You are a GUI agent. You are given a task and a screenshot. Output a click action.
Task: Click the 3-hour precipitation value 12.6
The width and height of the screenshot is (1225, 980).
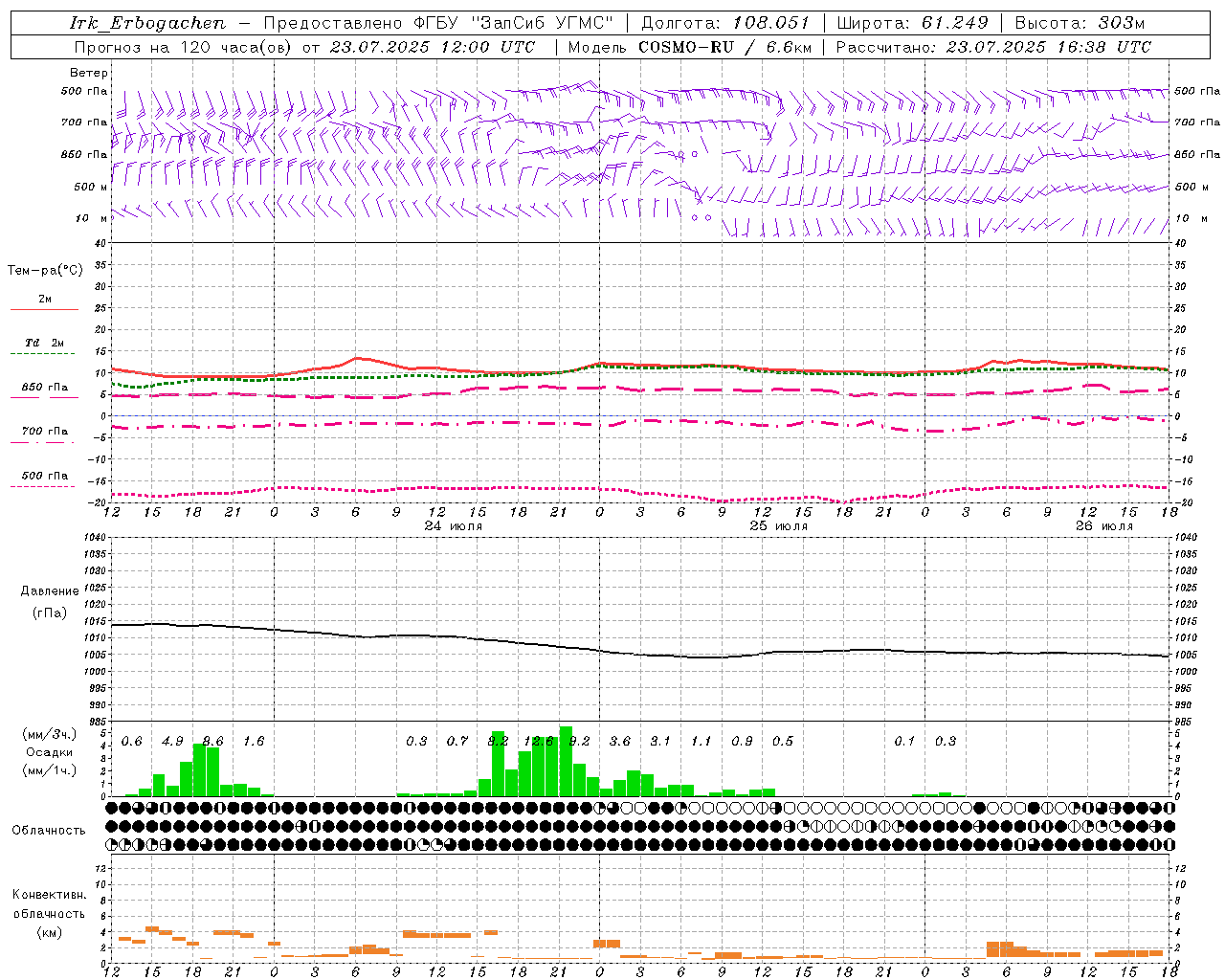539,741
